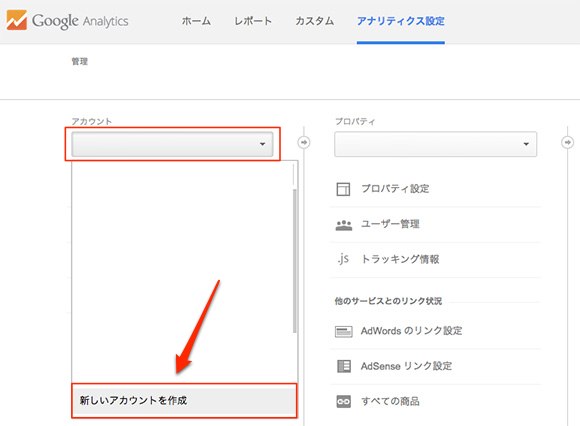
Task: Open ユーザー管理 link
Action: click(x=390, y=224)
